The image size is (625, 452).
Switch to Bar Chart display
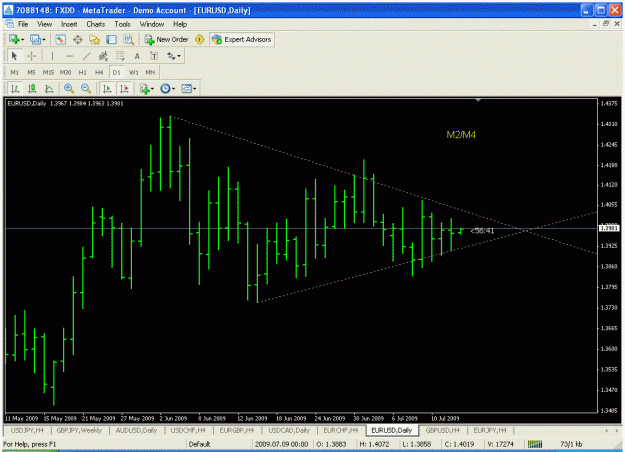(15, 88)
